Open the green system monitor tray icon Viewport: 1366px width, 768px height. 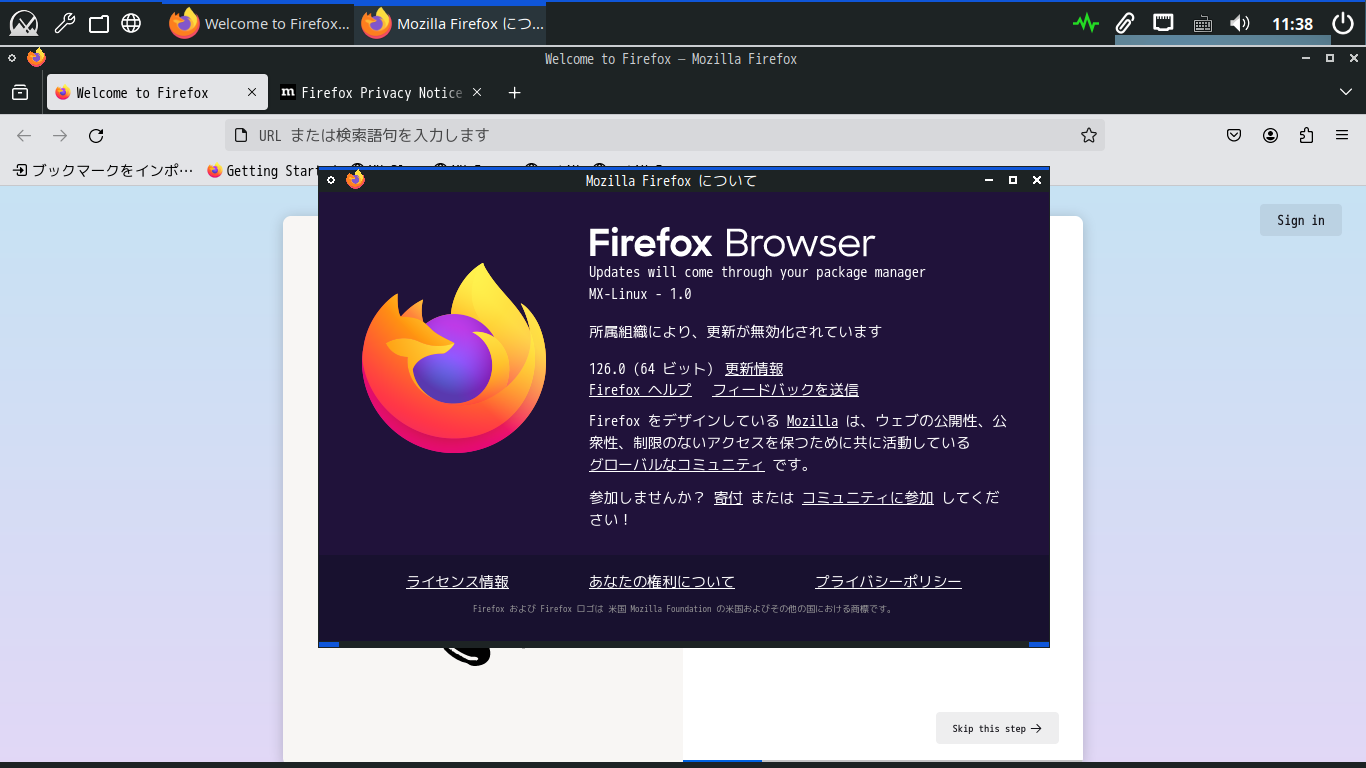click(1086, 23)
